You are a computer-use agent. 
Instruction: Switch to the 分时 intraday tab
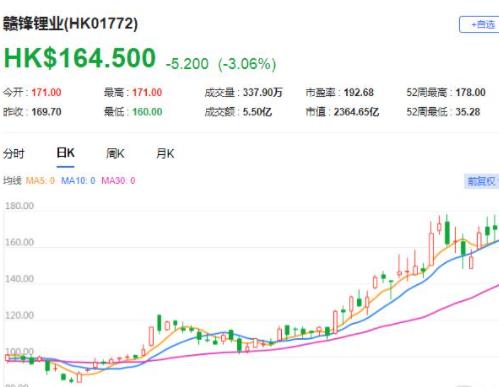pos(14,154)
